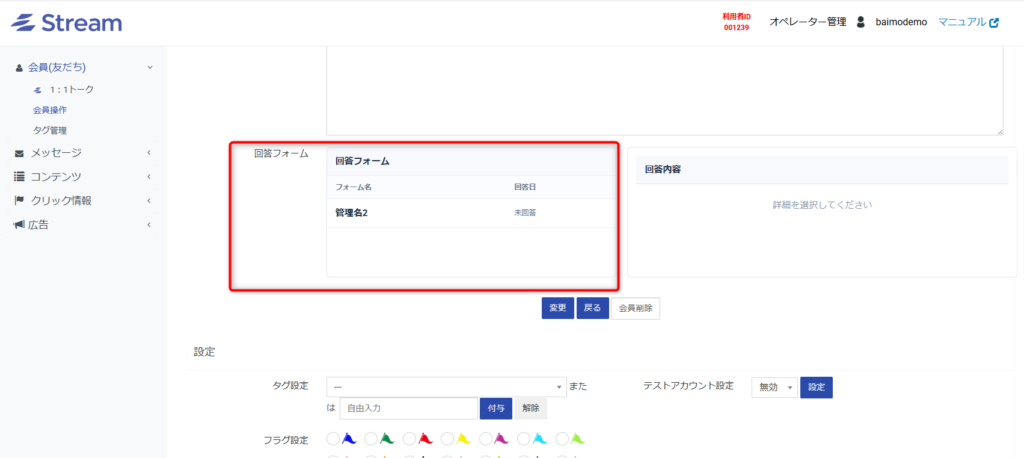
Task: Collapse the 会員(友だち) menu chevron
Action: 150,67
